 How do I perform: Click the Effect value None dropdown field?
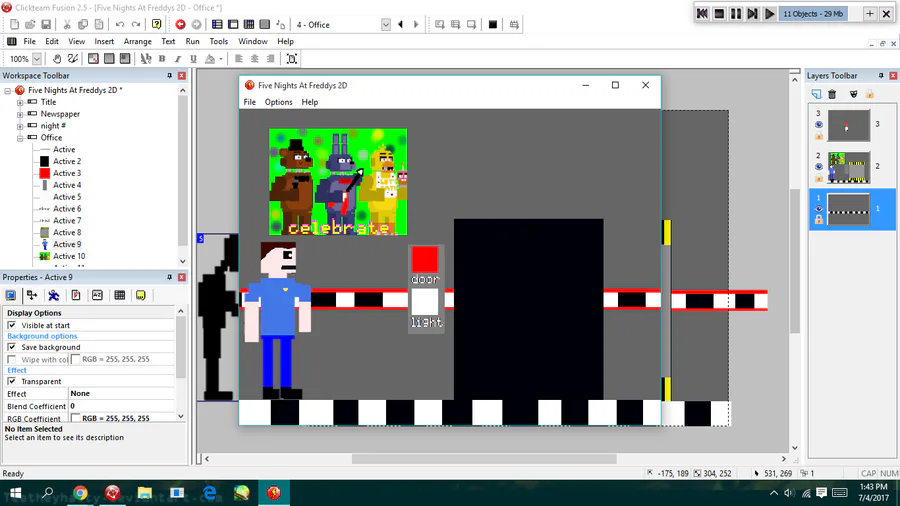[x=121, y=394]
